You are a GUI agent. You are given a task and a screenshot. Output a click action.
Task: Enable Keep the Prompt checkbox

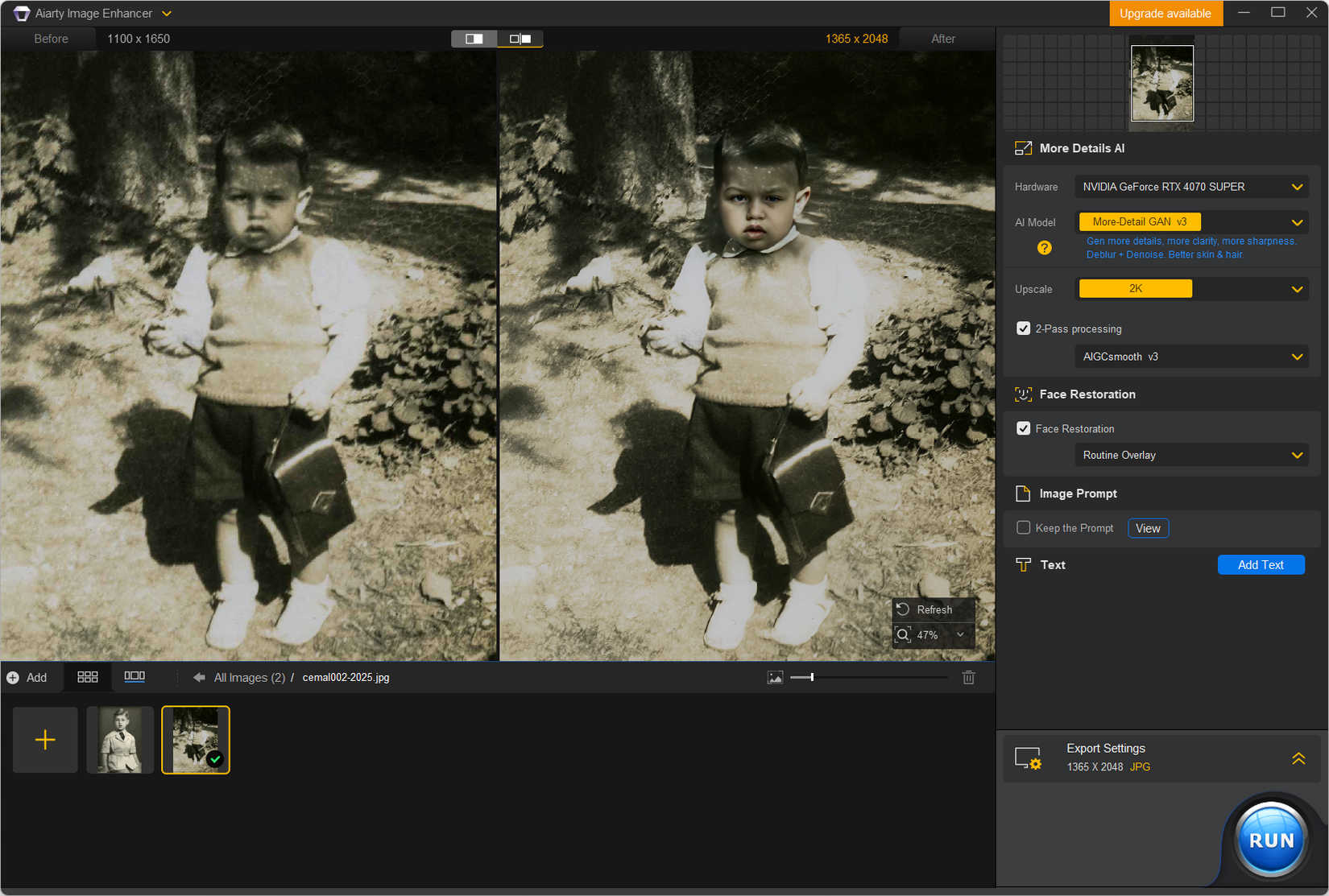(x=1023, y=528)
